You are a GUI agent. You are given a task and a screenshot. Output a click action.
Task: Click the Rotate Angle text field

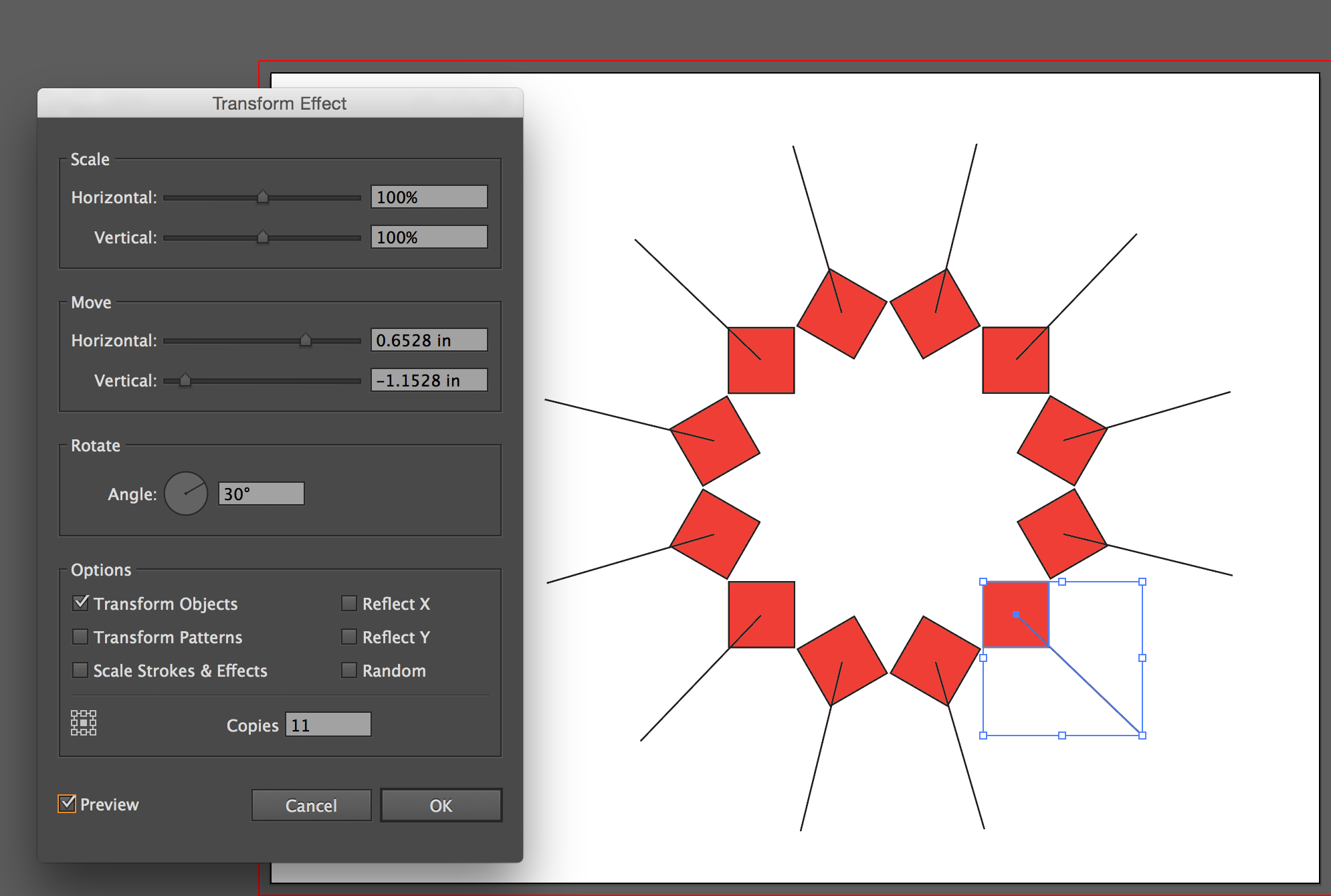(262, 494)
